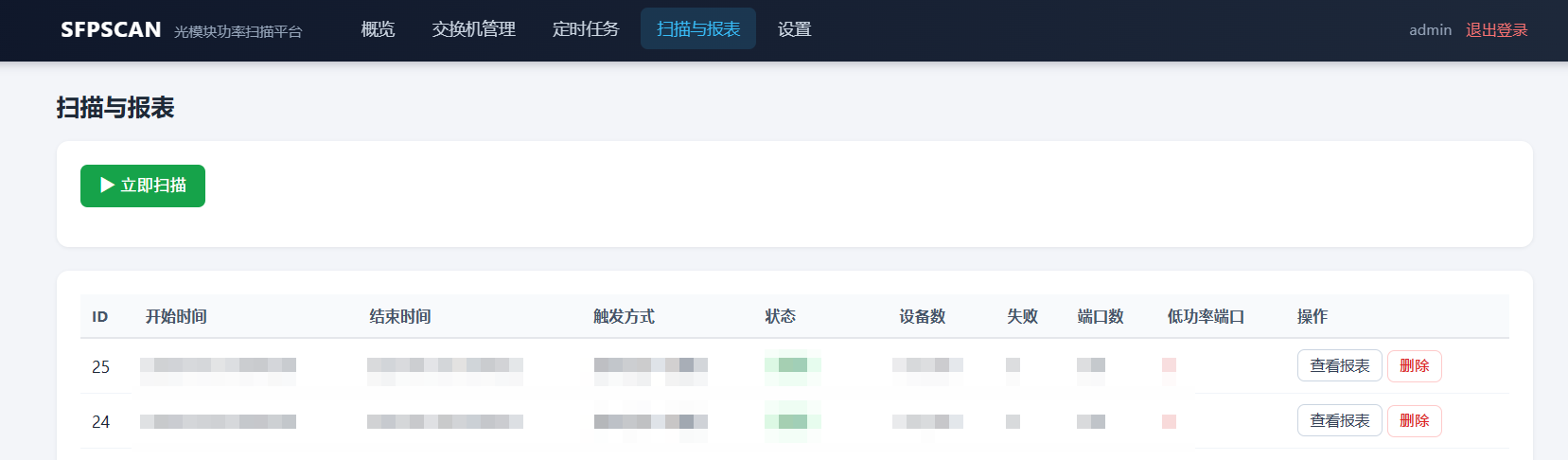The width and height of the screenshot is (1568, 460).
Task: Click ID cell 25
Action: pyautogui.click(x=100, y=366)
